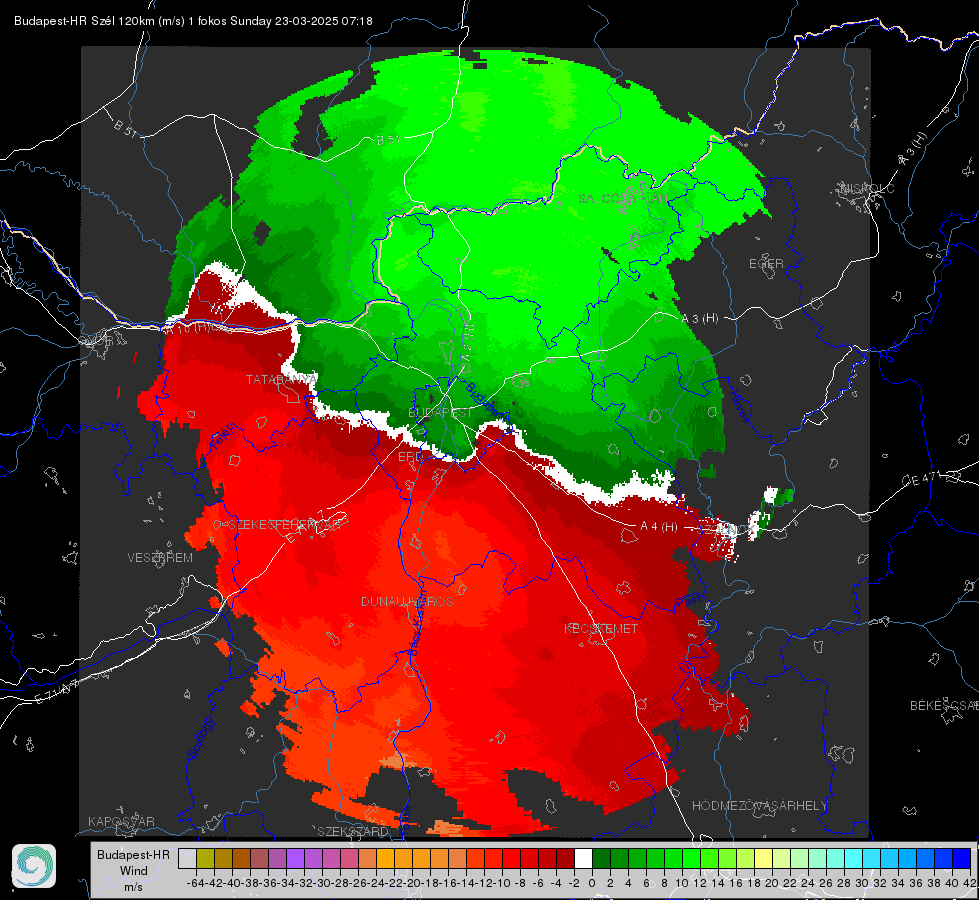Click the MISKOLC city label

tap(867, 189)
